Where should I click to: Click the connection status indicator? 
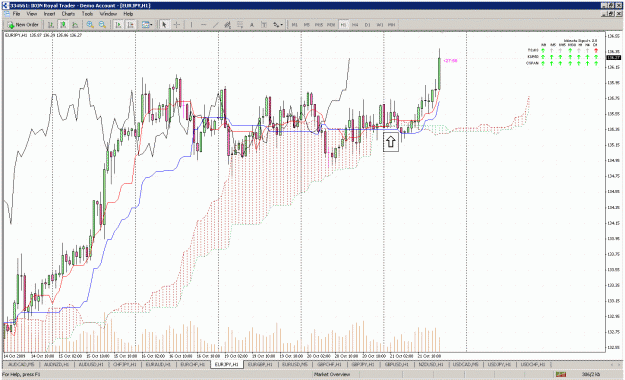click(561, 374)
